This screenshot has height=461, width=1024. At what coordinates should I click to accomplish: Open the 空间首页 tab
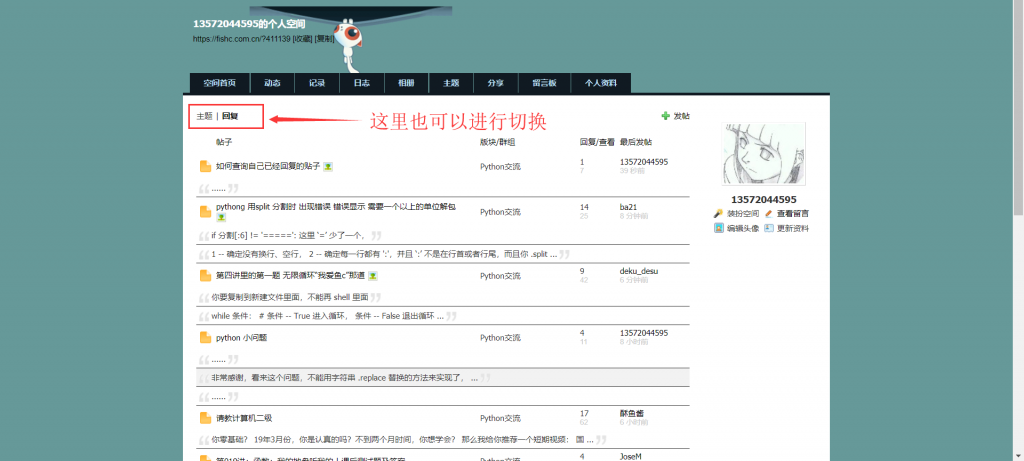coord(219,83)
